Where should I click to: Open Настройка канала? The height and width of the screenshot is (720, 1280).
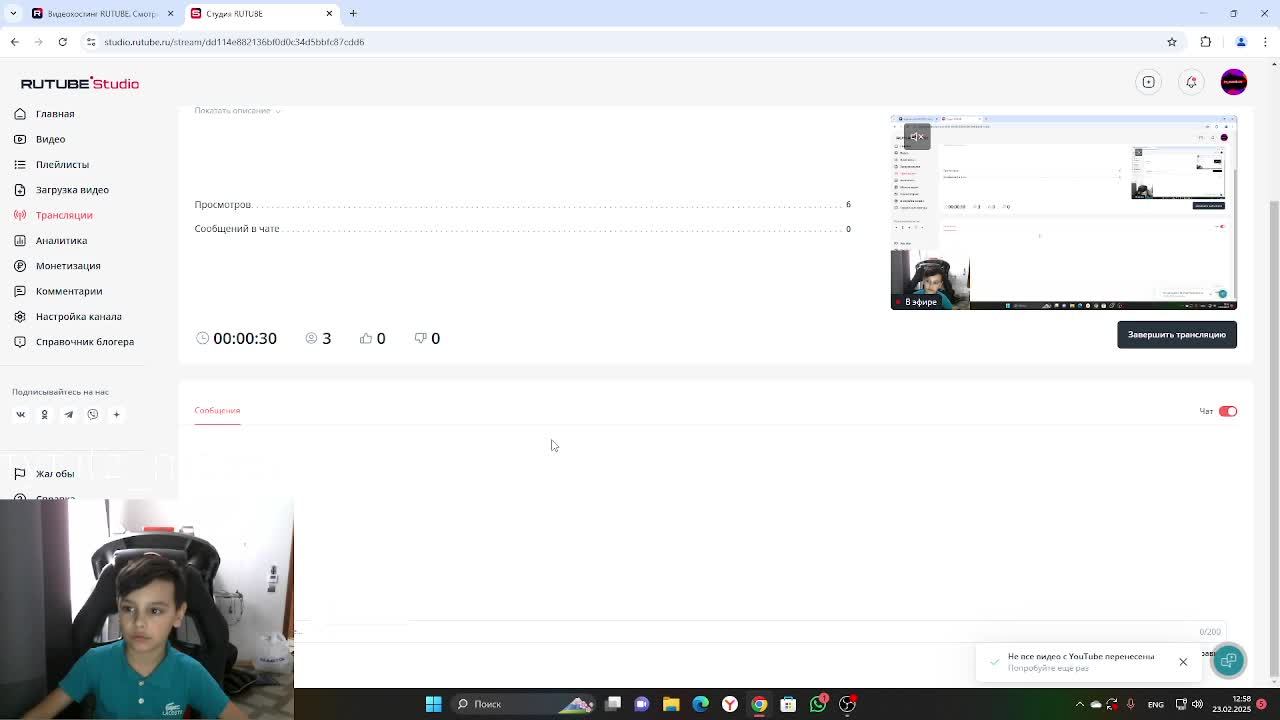[68, 317]
